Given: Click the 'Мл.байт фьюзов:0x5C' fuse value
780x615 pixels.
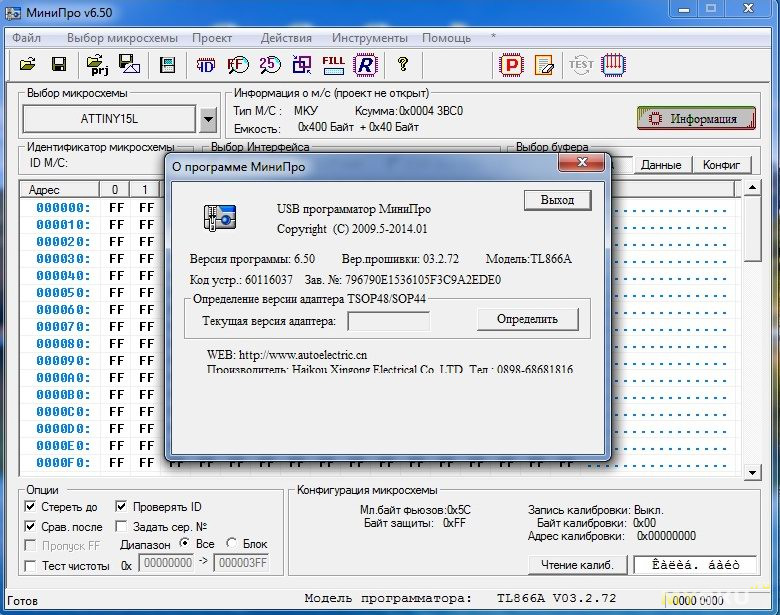Looking at the screenshot, I should pyautogui.click(x=415, y=510).
